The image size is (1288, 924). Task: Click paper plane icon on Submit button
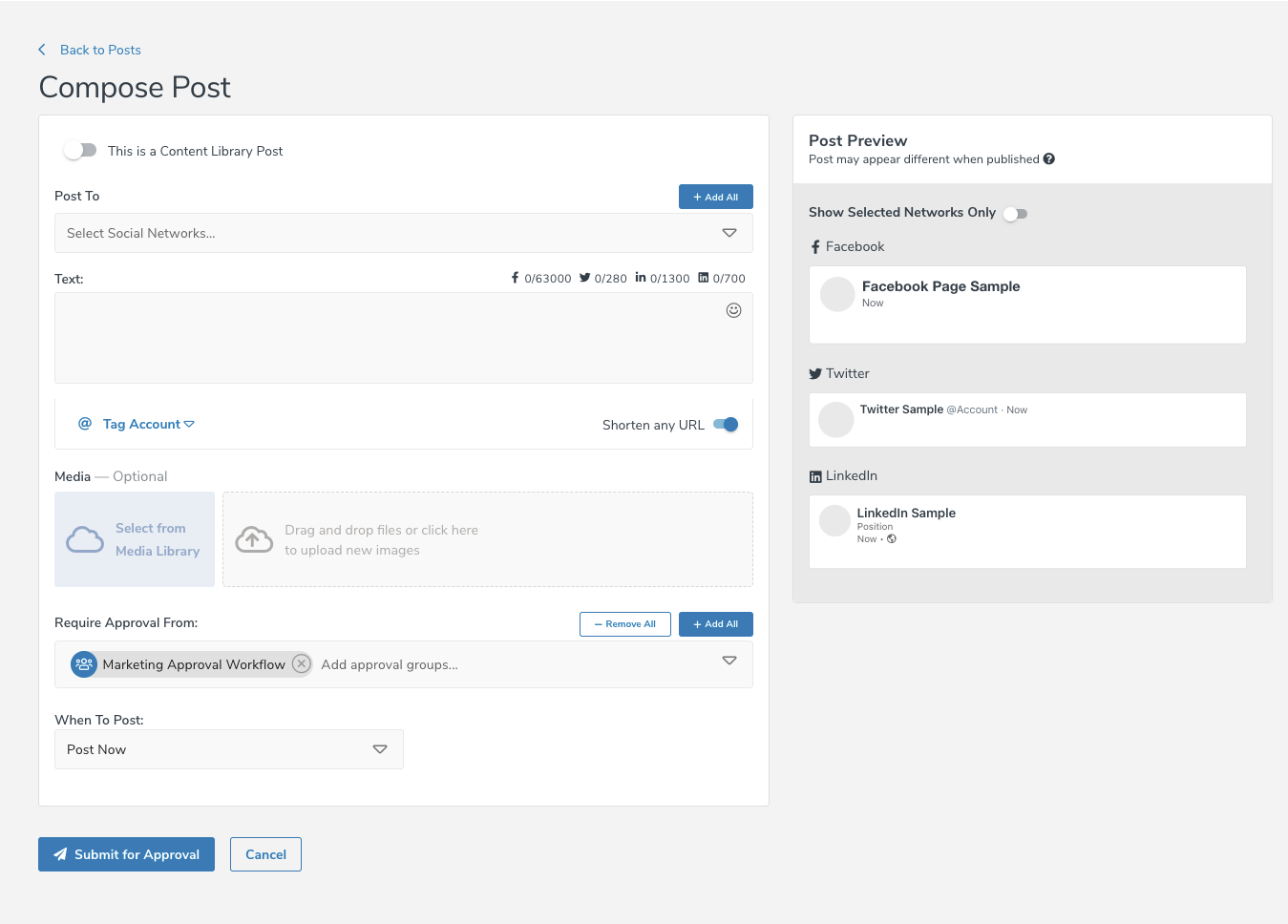click(60, 854)
